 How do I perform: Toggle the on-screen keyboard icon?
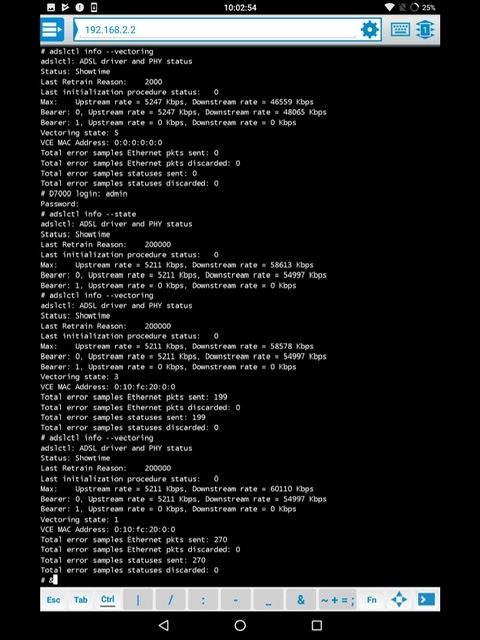(x=400, y=29)
